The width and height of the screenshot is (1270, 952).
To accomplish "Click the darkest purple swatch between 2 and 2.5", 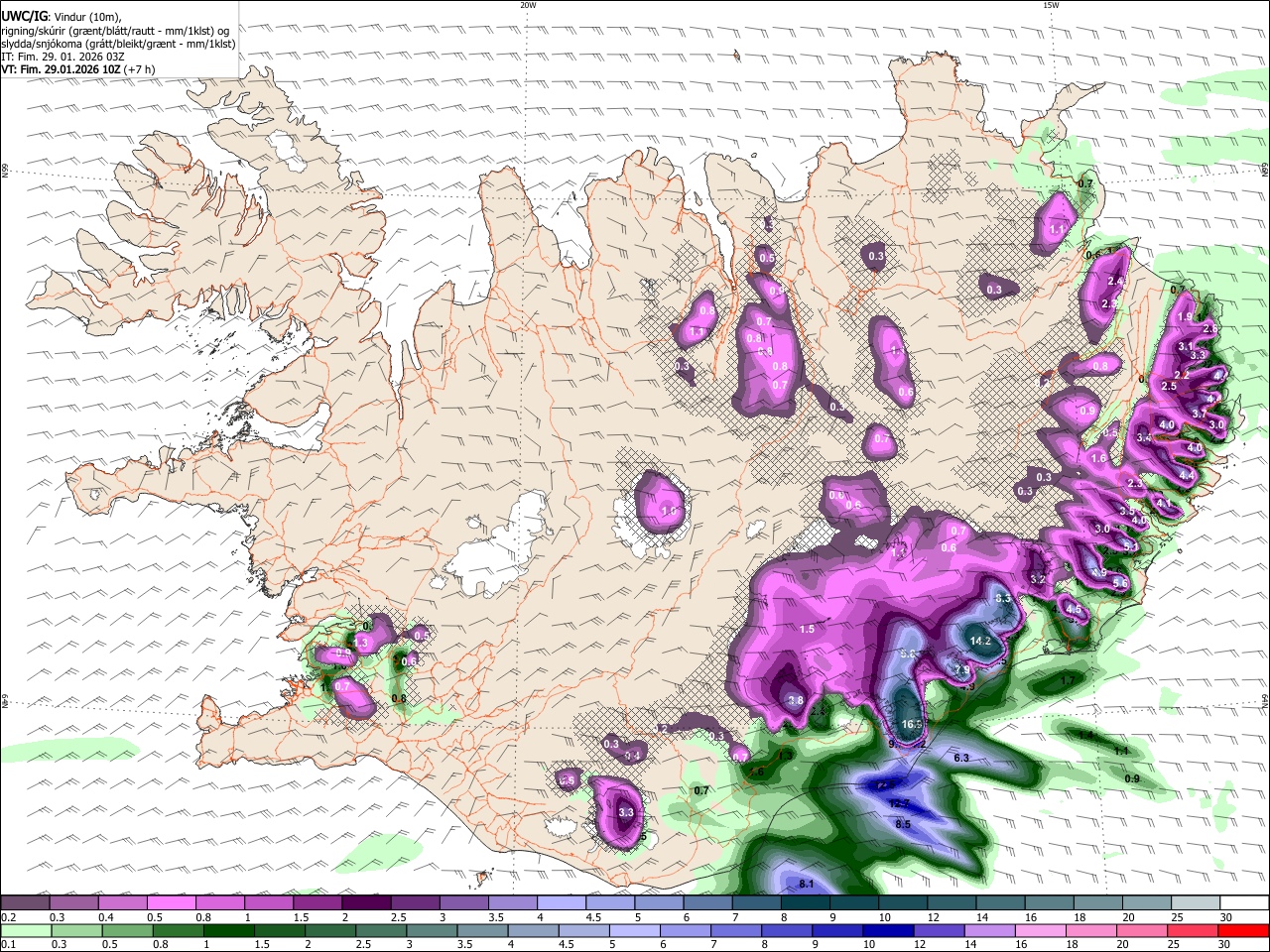I will coord(366,903).
